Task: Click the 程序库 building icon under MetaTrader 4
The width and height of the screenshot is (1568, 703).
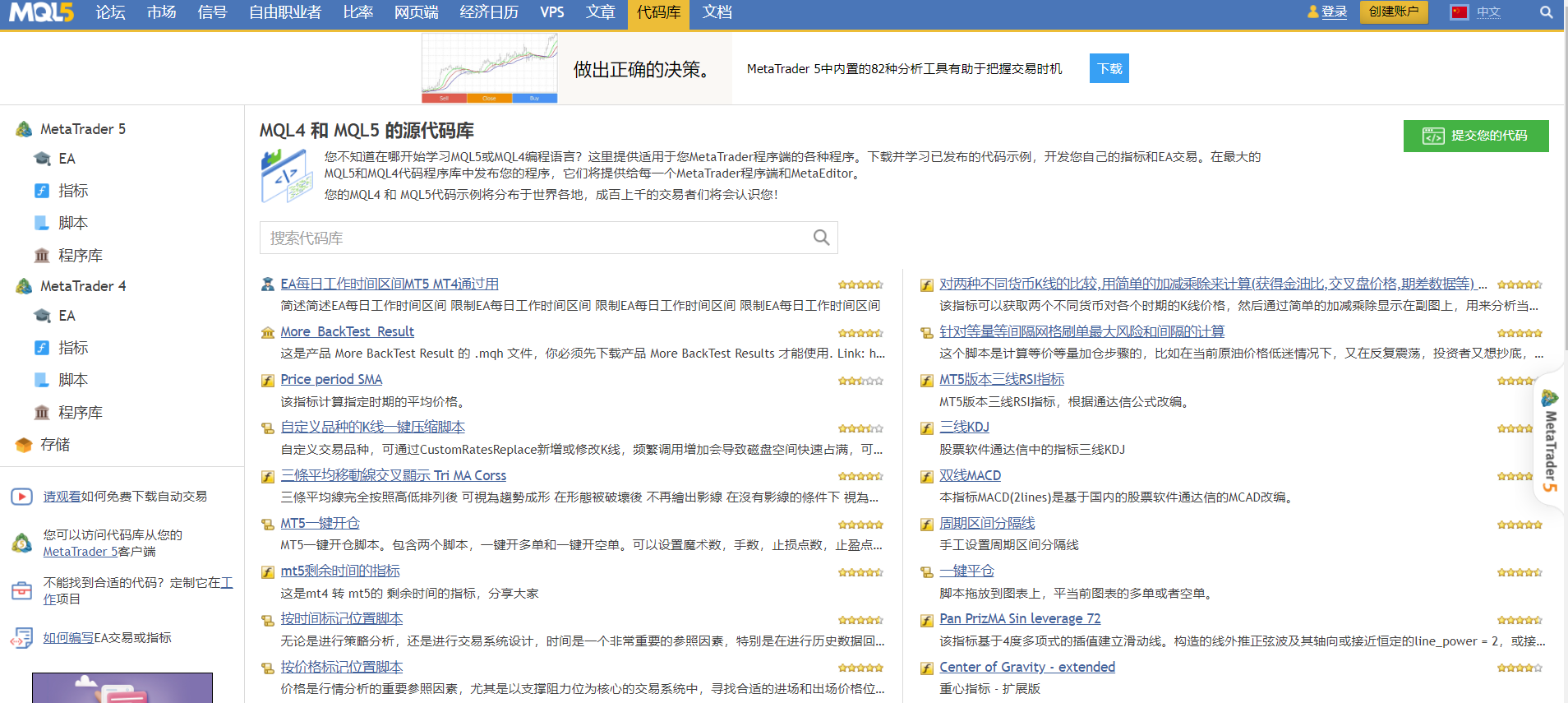Action: click(x=42, y=413)
